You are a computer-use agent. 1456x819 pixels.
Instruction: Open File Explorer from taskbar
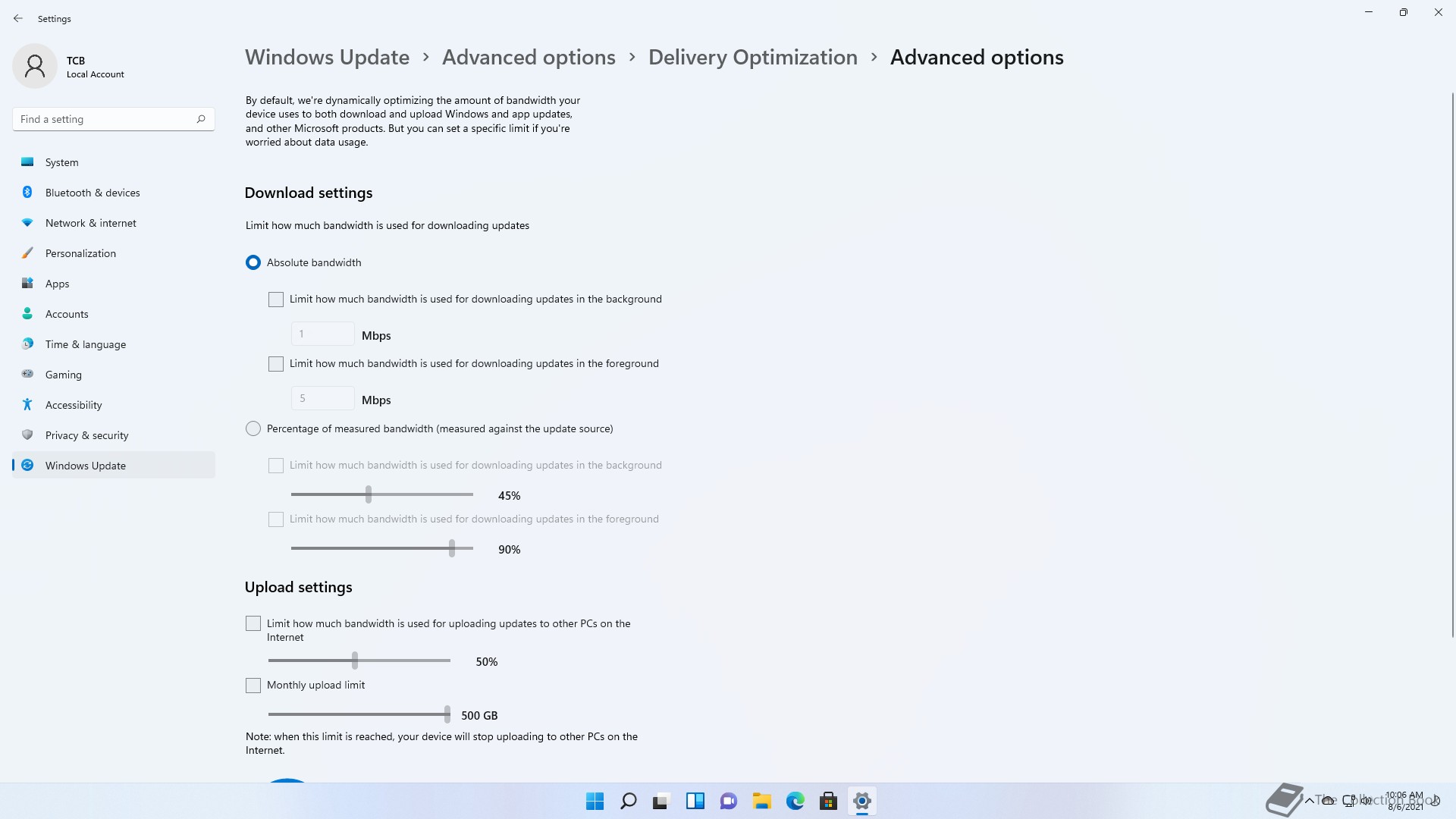click(x=762, y=801)
